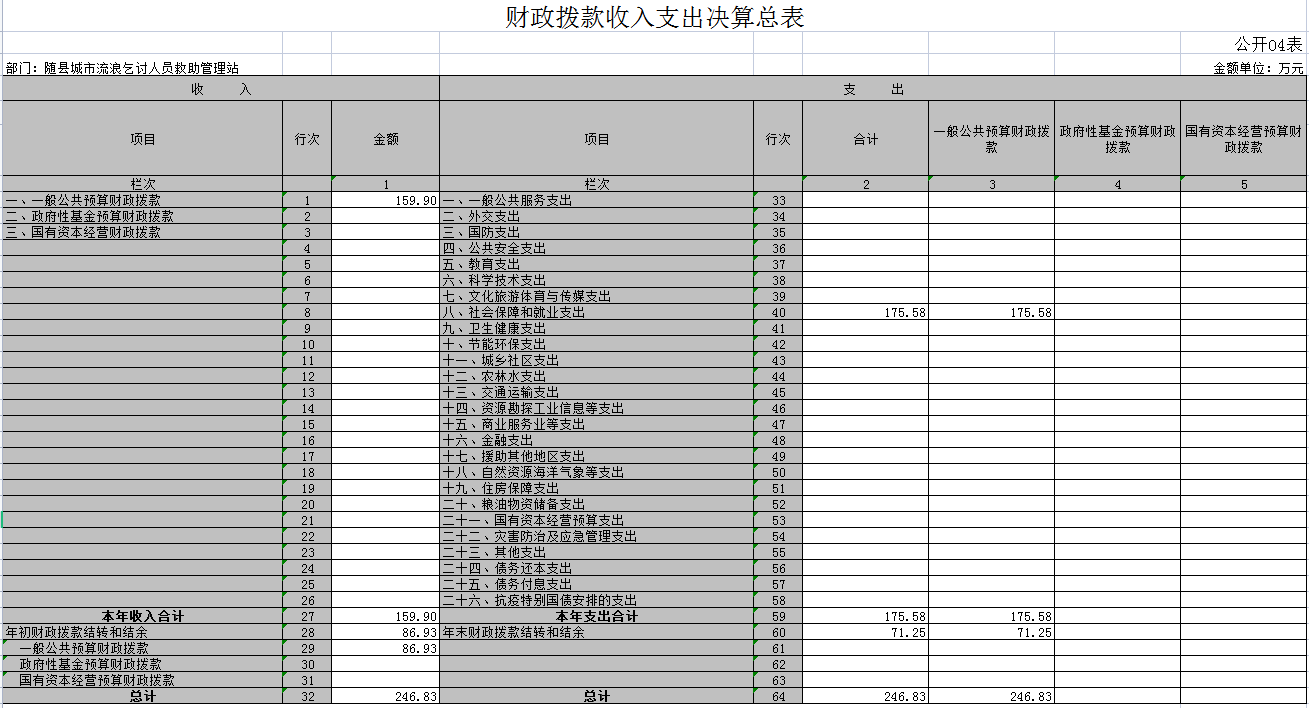Click column header "国有资本经营预算财政拨款" in the 支出 section

coord(1243,139)
